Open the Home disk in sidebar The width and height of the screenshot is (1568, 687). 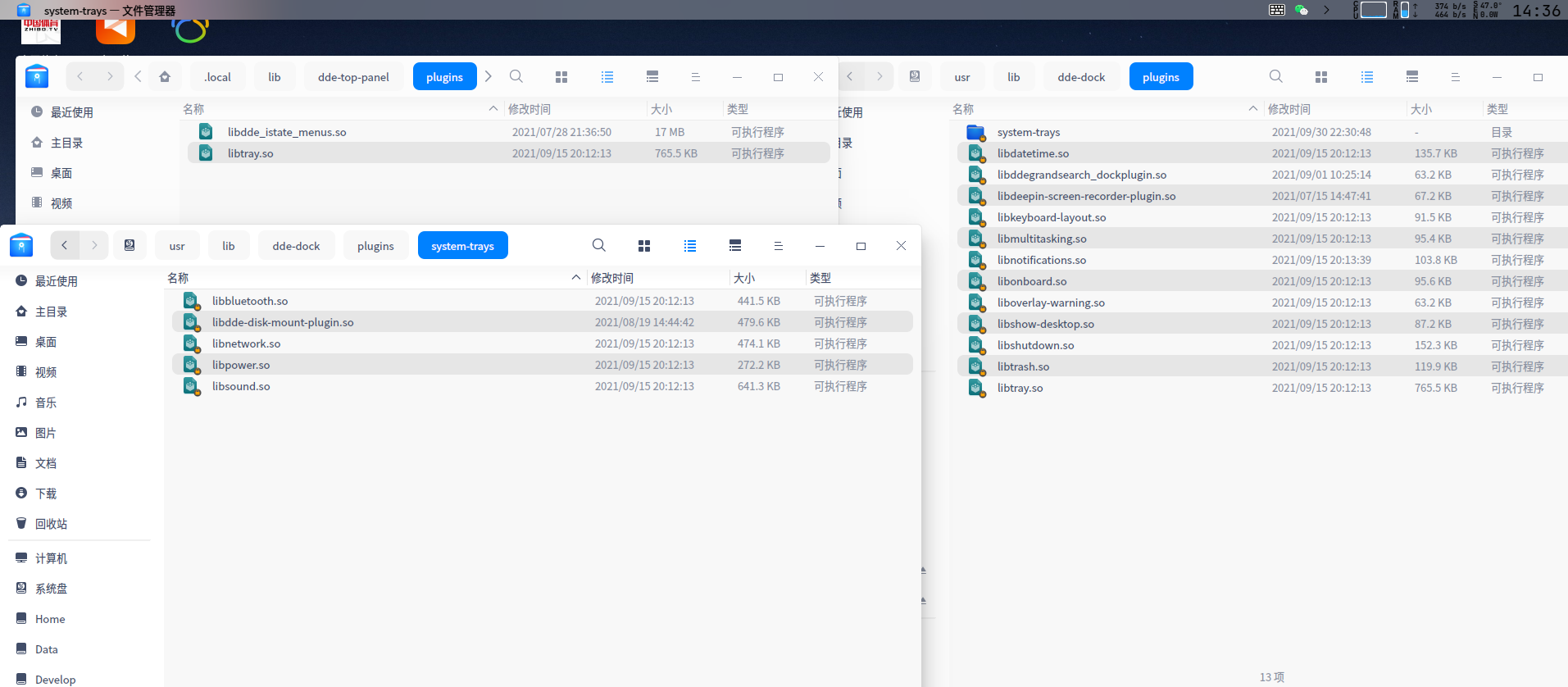50,619
